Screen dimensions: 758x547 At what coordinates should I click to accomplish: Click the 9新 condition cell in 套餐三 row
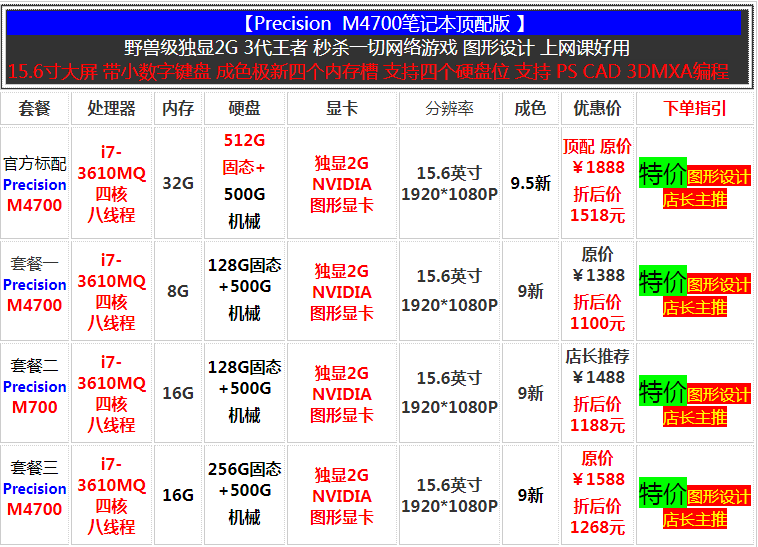pos(530,495)
